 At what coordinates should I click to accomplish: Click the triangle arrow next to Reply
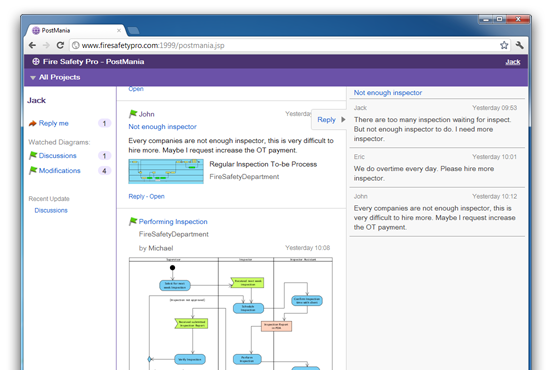(x=343, y=120)
